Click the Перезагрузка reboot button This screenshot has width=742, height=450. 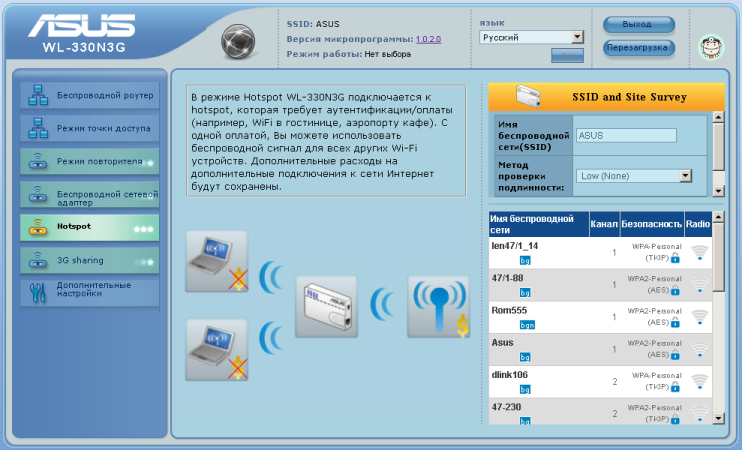point(638,48)
